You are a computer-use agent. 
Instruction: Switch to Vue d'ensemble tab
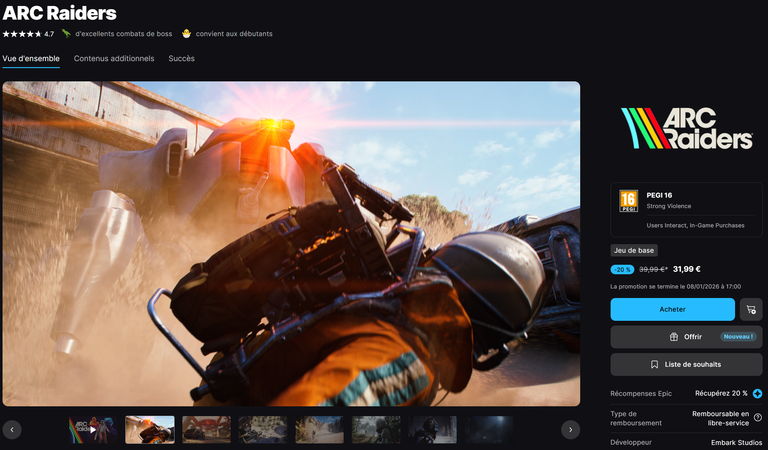tap(31, 58)
